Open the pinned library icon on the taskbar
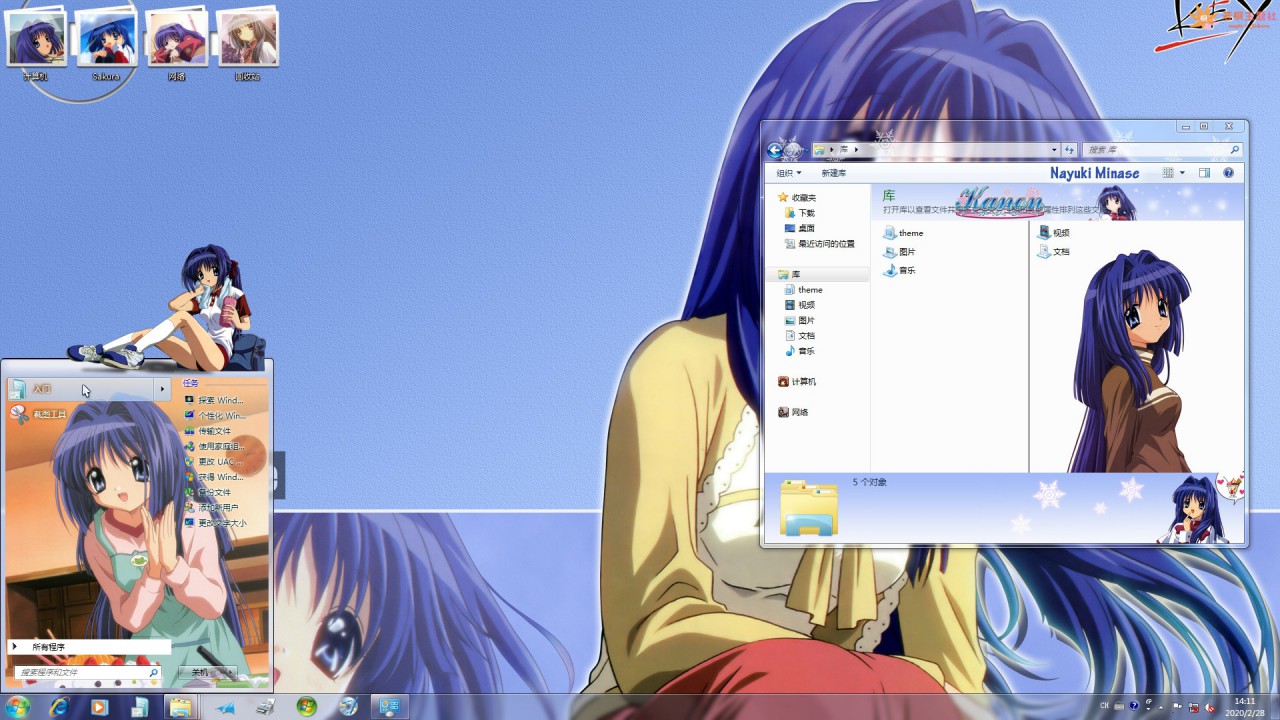Viewport: 1280px width, 720px height. [140, 707]
